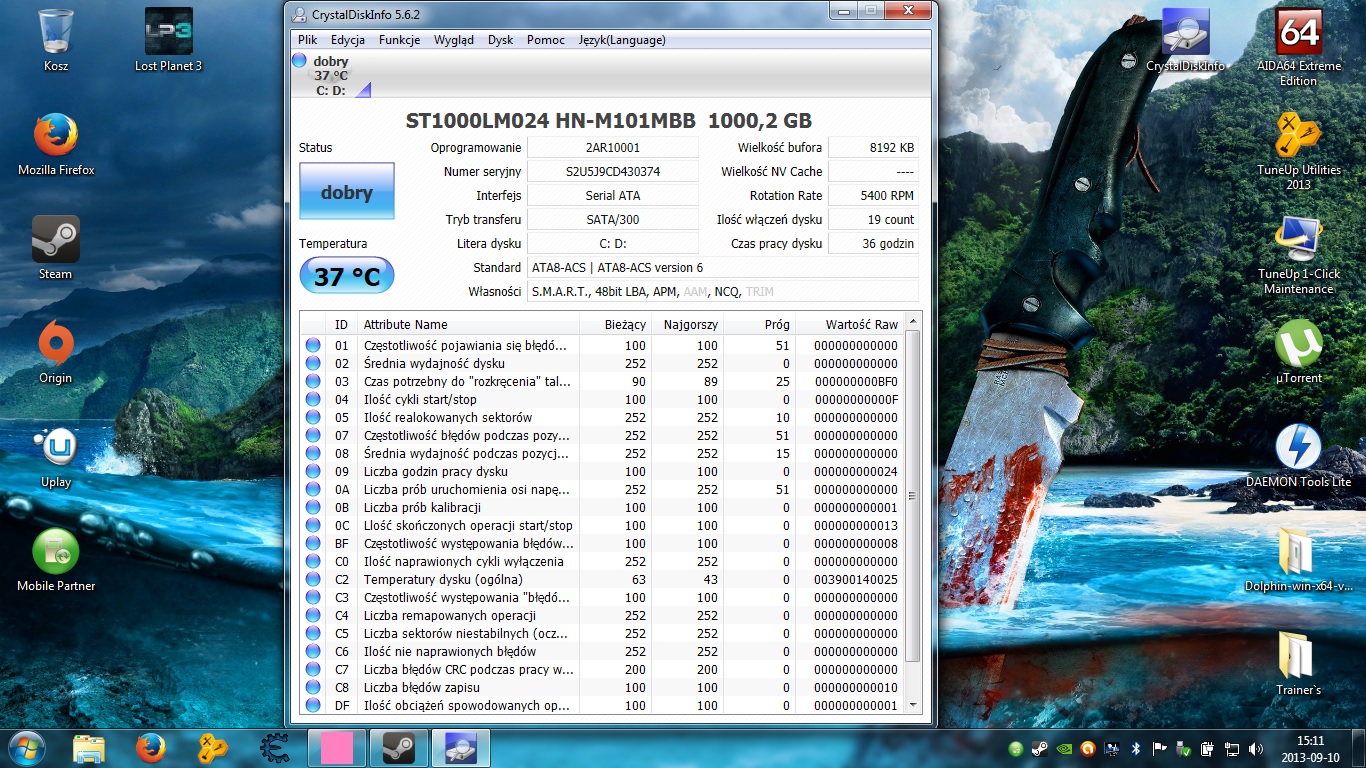Launch the Mobile Partner desktop shortcut
This screenshot has height=768, width=1366.
click(x=56, y=560)
